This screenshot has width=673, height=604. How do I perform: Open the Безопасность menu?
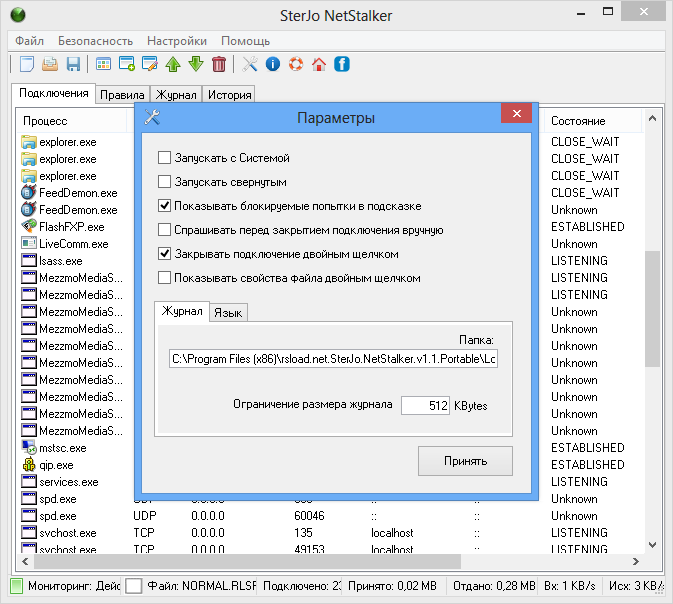pos(95,41)
